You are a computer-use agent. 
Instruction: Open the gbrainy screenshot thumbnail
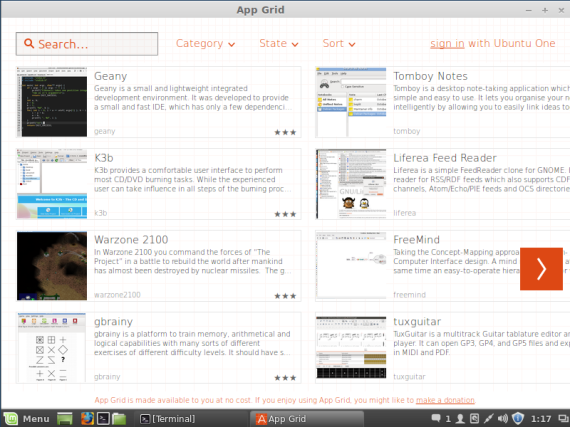[x=52, y=347]
